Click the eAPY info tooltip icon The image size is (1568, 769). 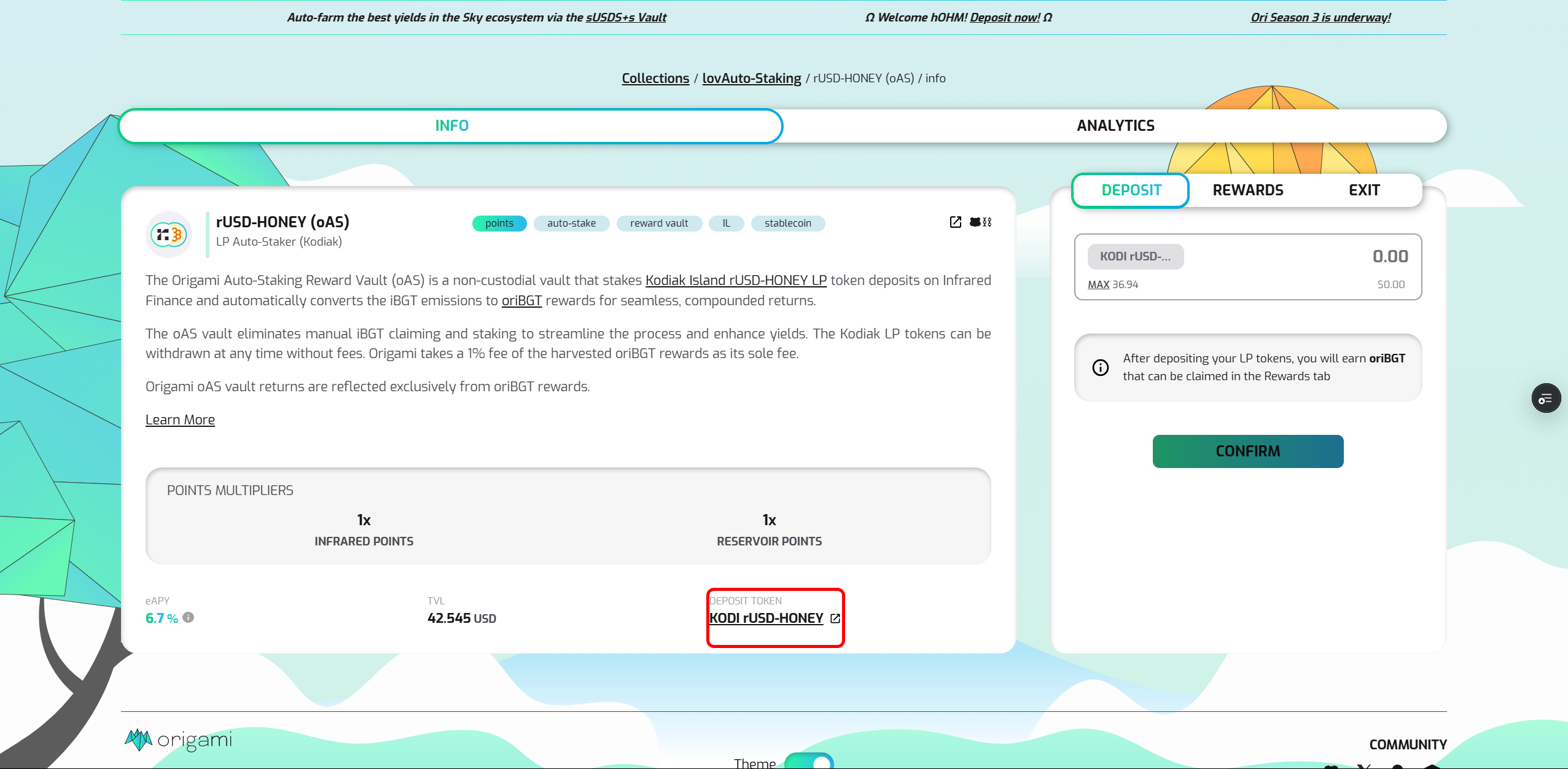(189, 617)
